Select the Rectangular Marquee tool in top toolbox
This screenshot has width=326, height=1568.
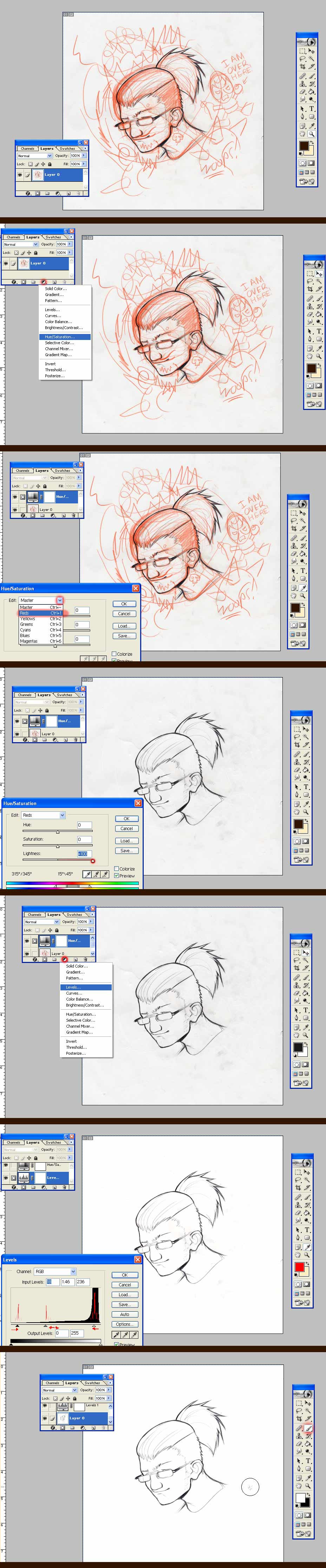(x=302, y=51)
